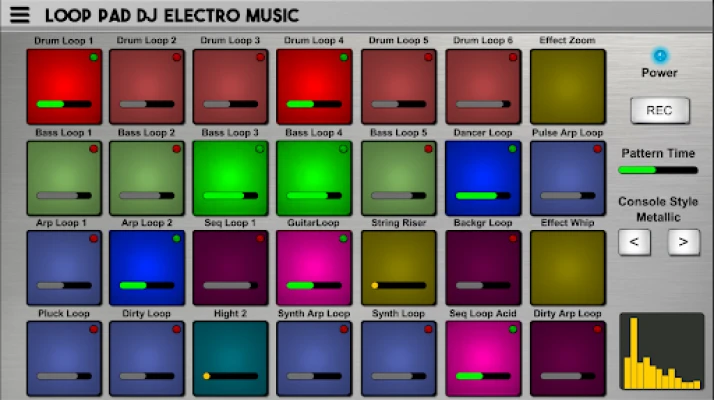Toggle the Power indicator light
Screen dimensions: 714x400
pyautogui.click(x=658, y=56)
